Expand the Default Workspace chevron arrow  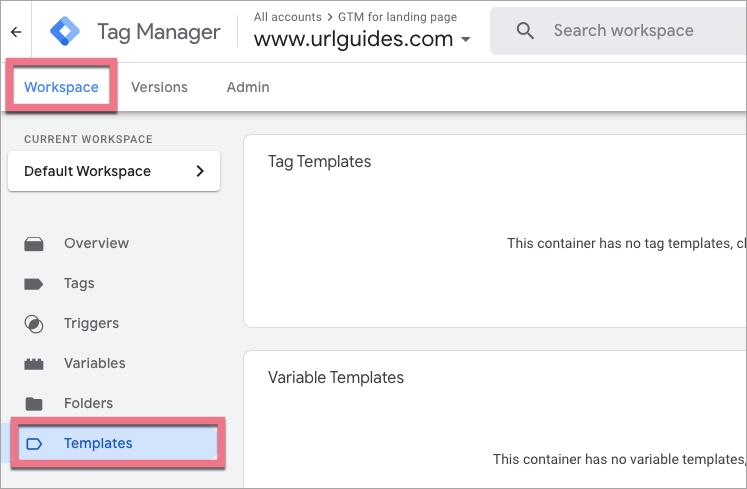click(x=200, y=171)
